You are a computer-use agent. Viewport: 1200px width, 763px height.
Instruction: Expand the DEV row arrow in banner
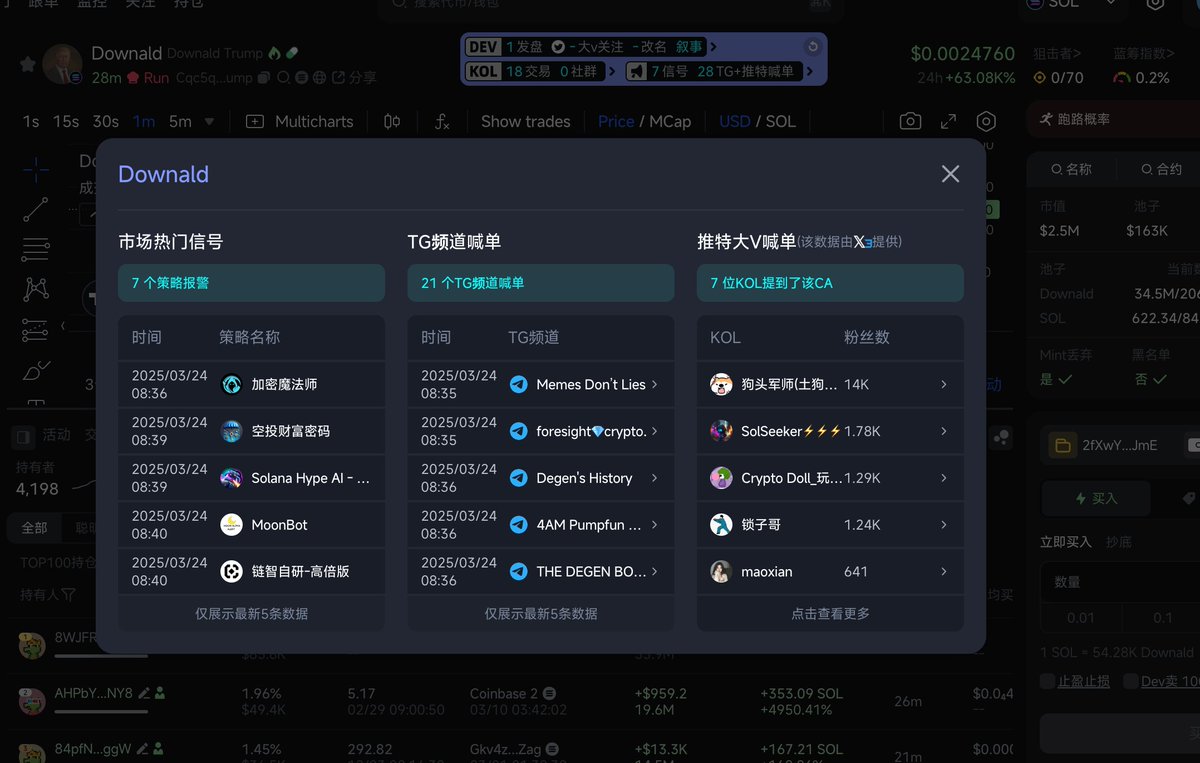[713, 47]
